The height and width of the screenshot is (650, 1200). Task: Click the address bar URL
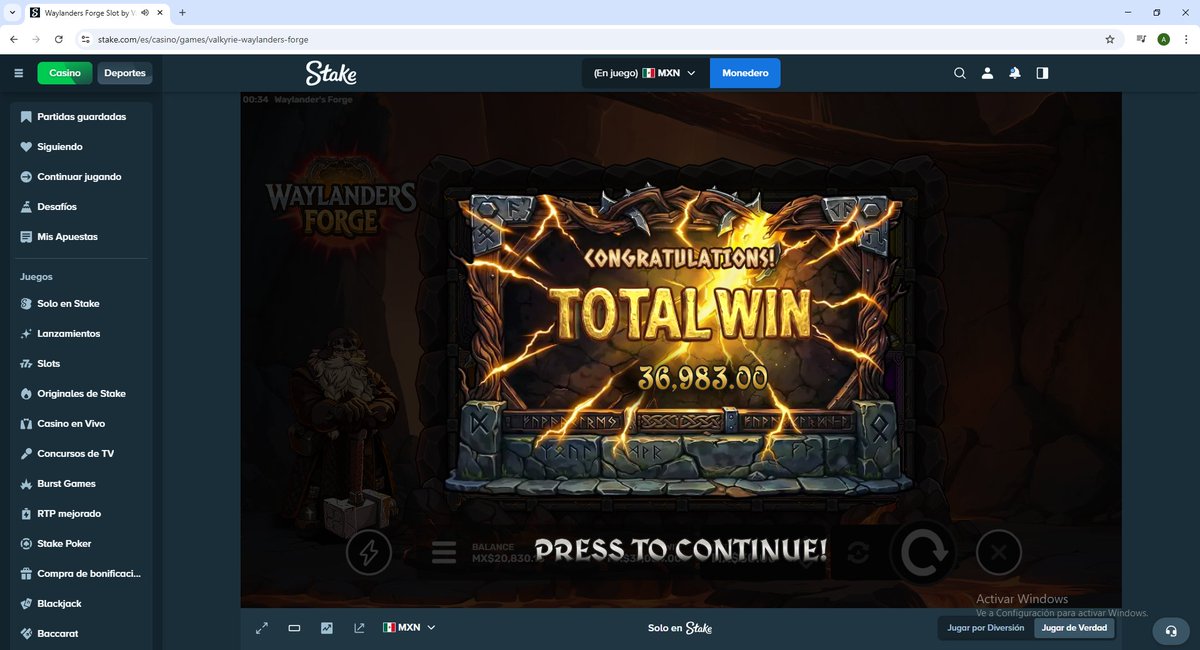pos(203,40)
